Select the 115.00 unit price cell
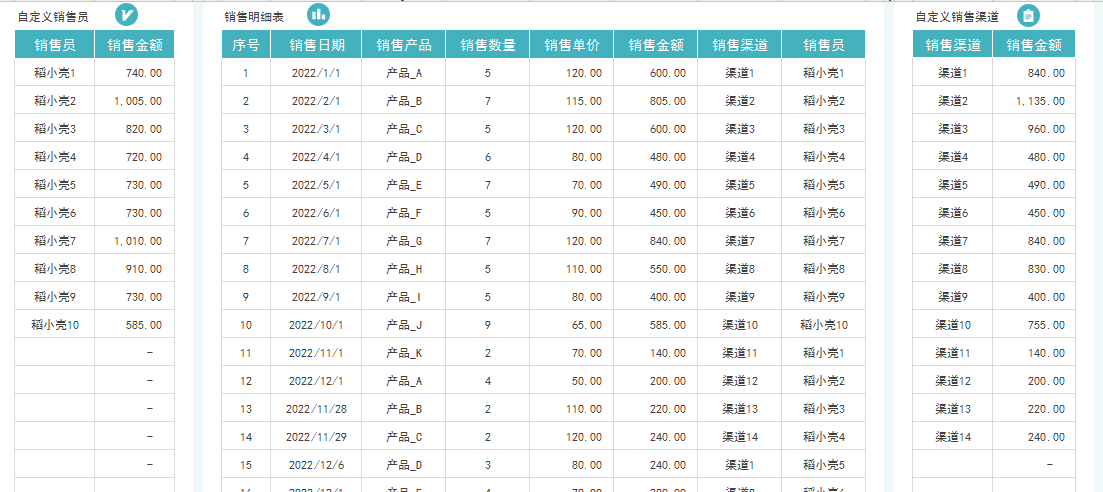Viewport: 1103px width, 492px height. pyautogui.click(x=572, y=101)
